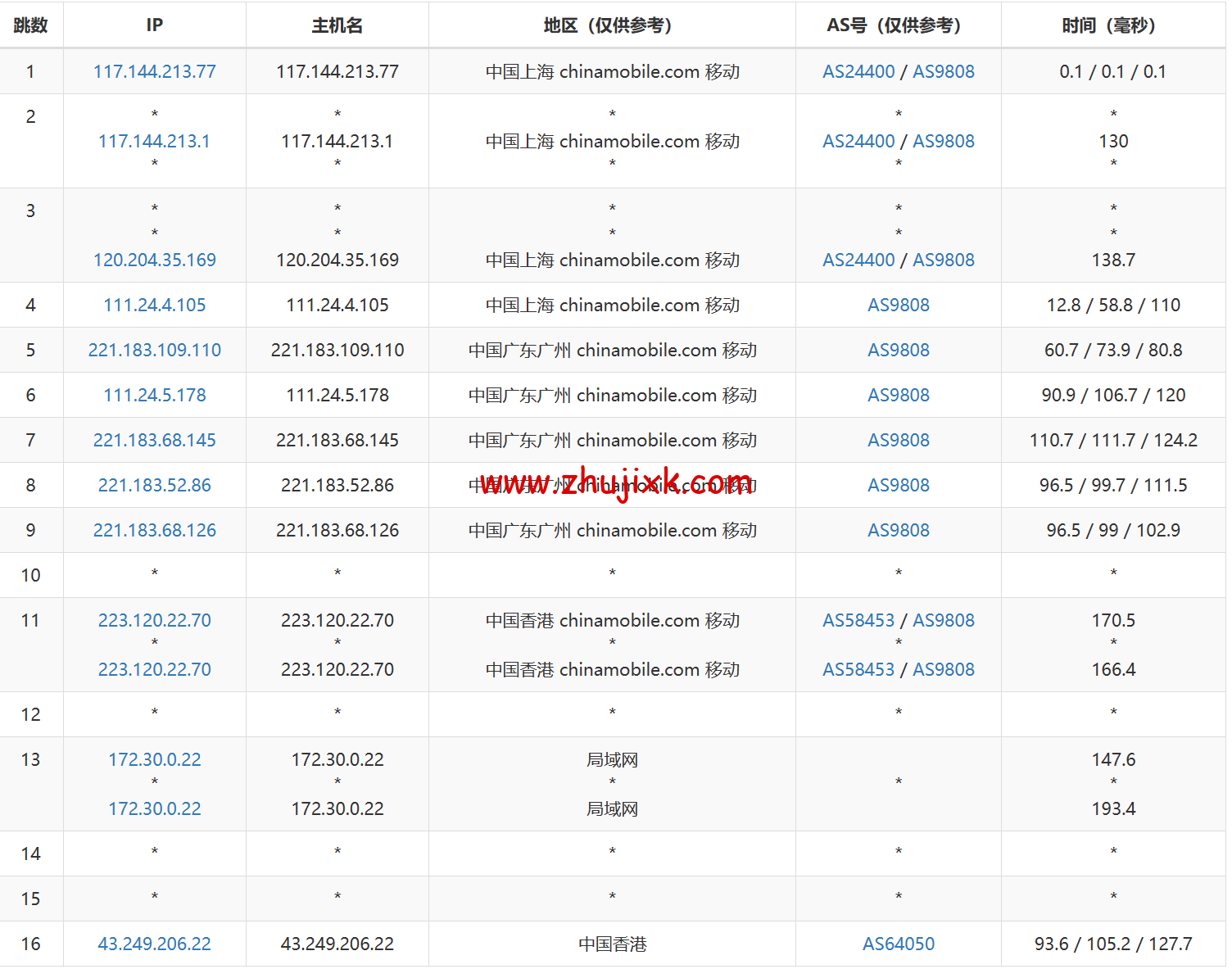Screen dimensions: 1232x969
Task: Click the IP column header
Action: click(154, 25)
